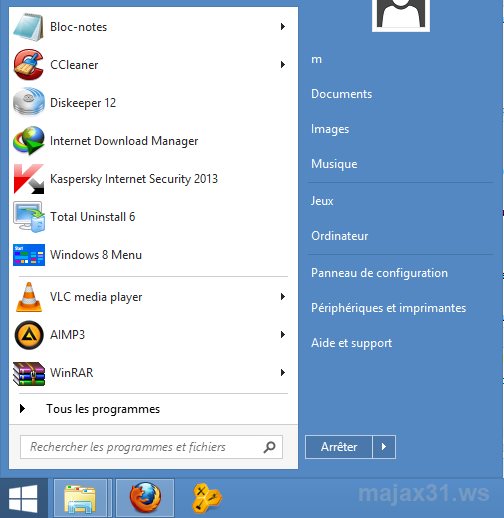
Task: Select the Kaspersky Internet Security 2013 label
Action: click(134, 179)
